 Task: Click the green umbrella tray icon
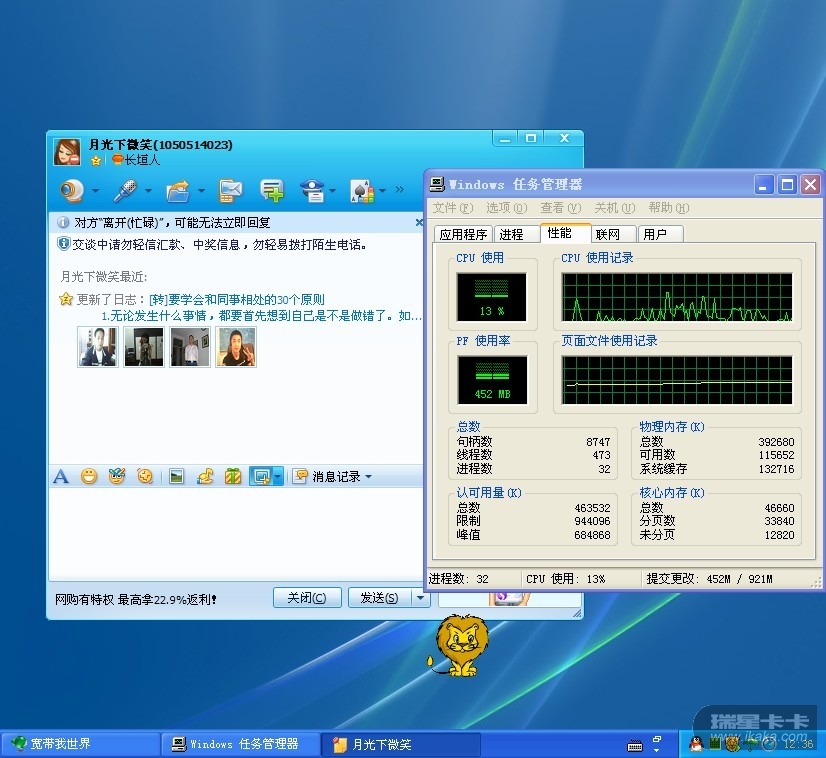pos(751,744)
